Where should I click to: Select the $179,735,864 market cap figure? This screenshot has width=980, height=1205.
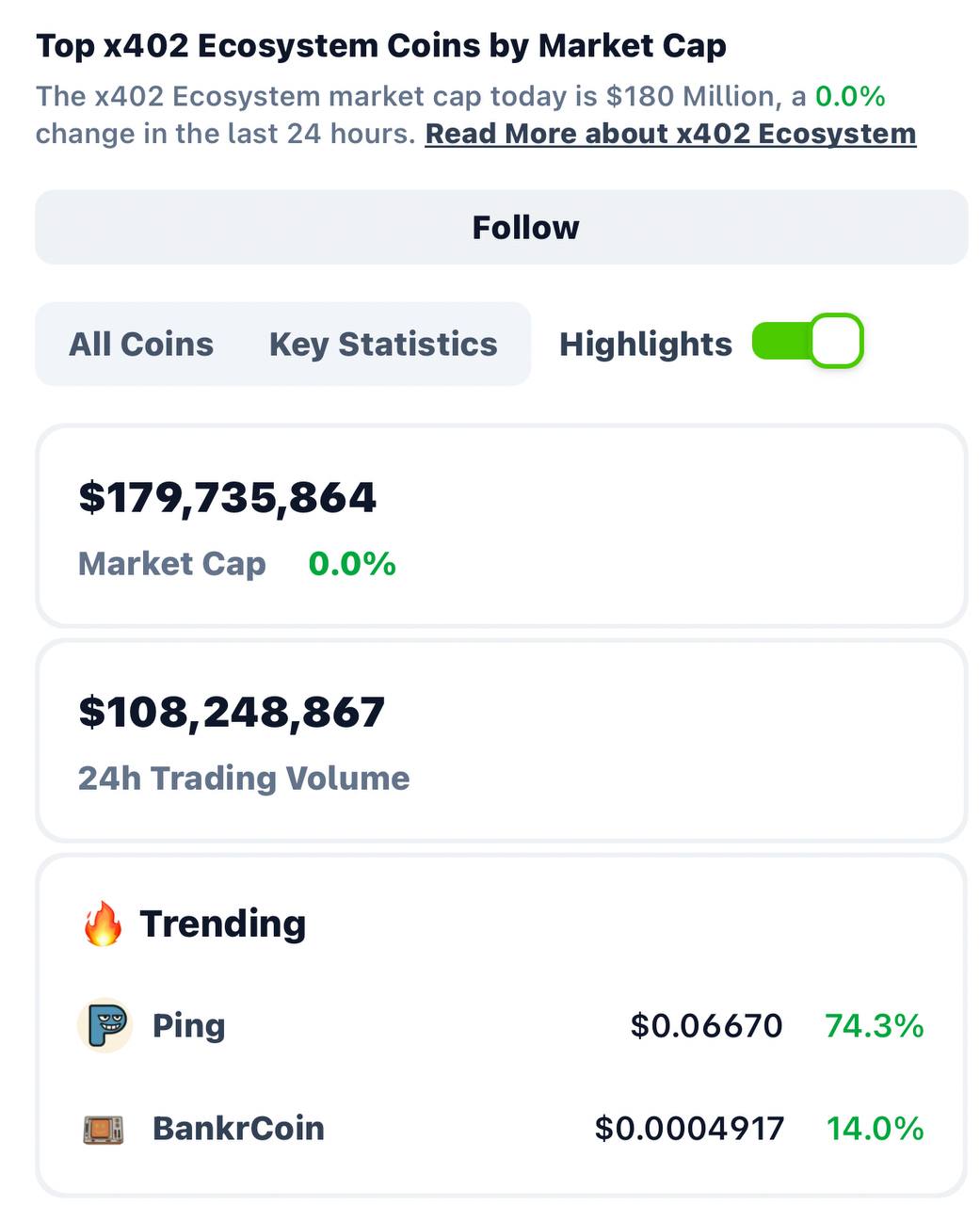(x=228, y=497)
